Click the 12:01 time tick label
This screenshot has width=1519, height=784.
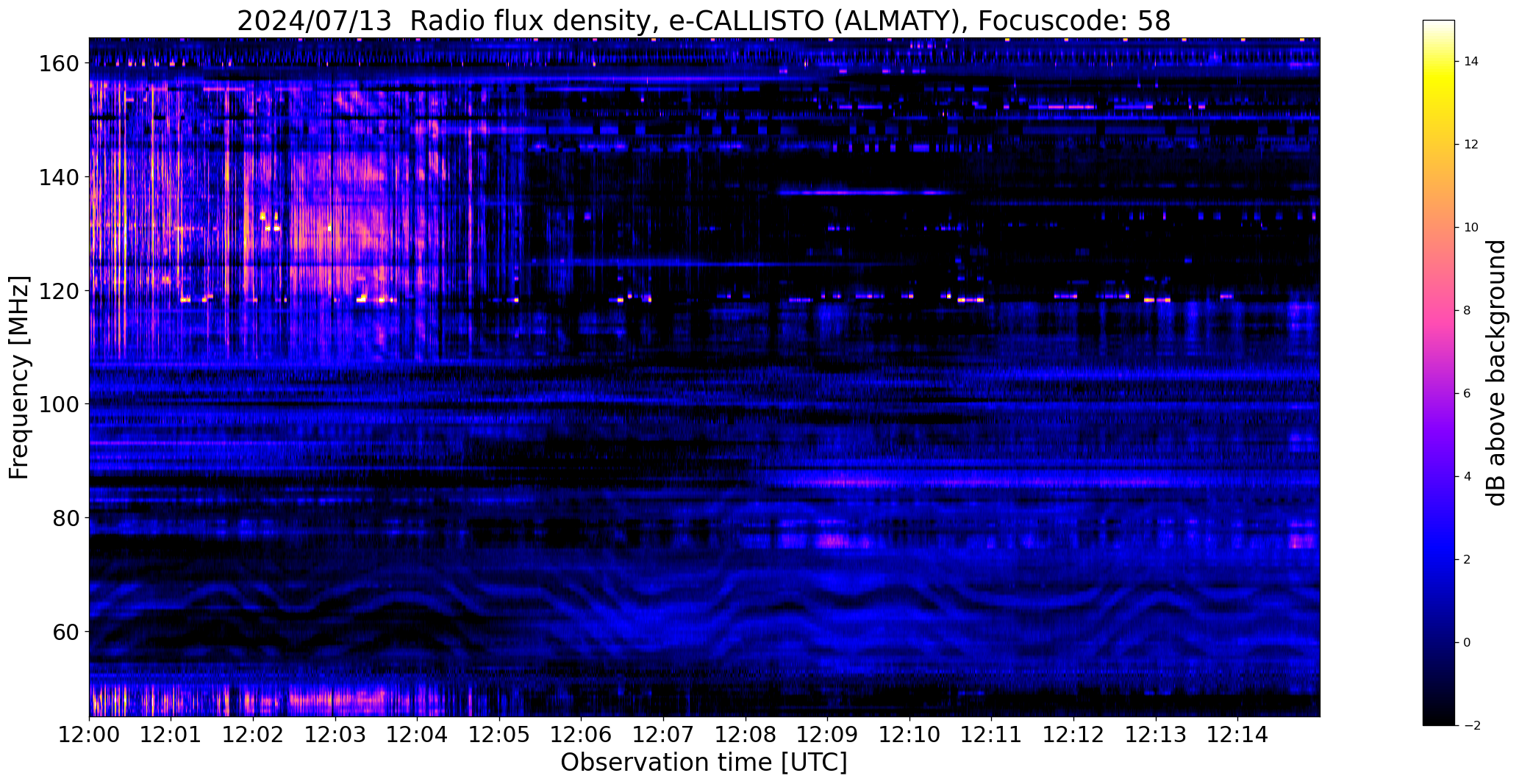pos(171,735)
